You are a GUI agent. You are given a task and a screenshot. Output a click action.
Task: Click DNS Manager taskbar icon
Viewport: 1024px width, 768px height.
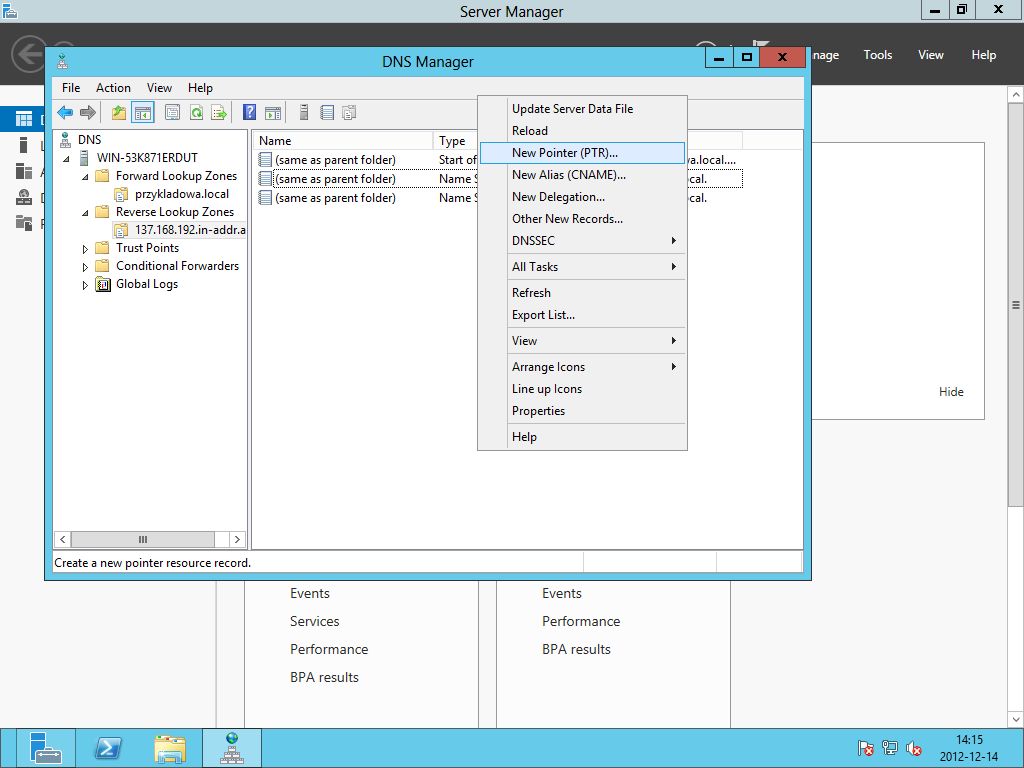tap(232, 748)
